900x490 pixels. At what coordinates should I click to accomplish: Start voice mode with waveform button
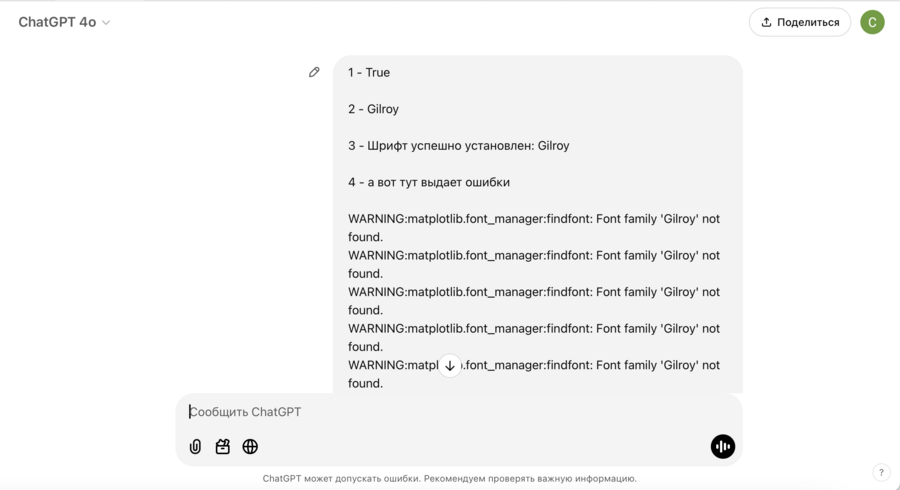coord(722,447)
